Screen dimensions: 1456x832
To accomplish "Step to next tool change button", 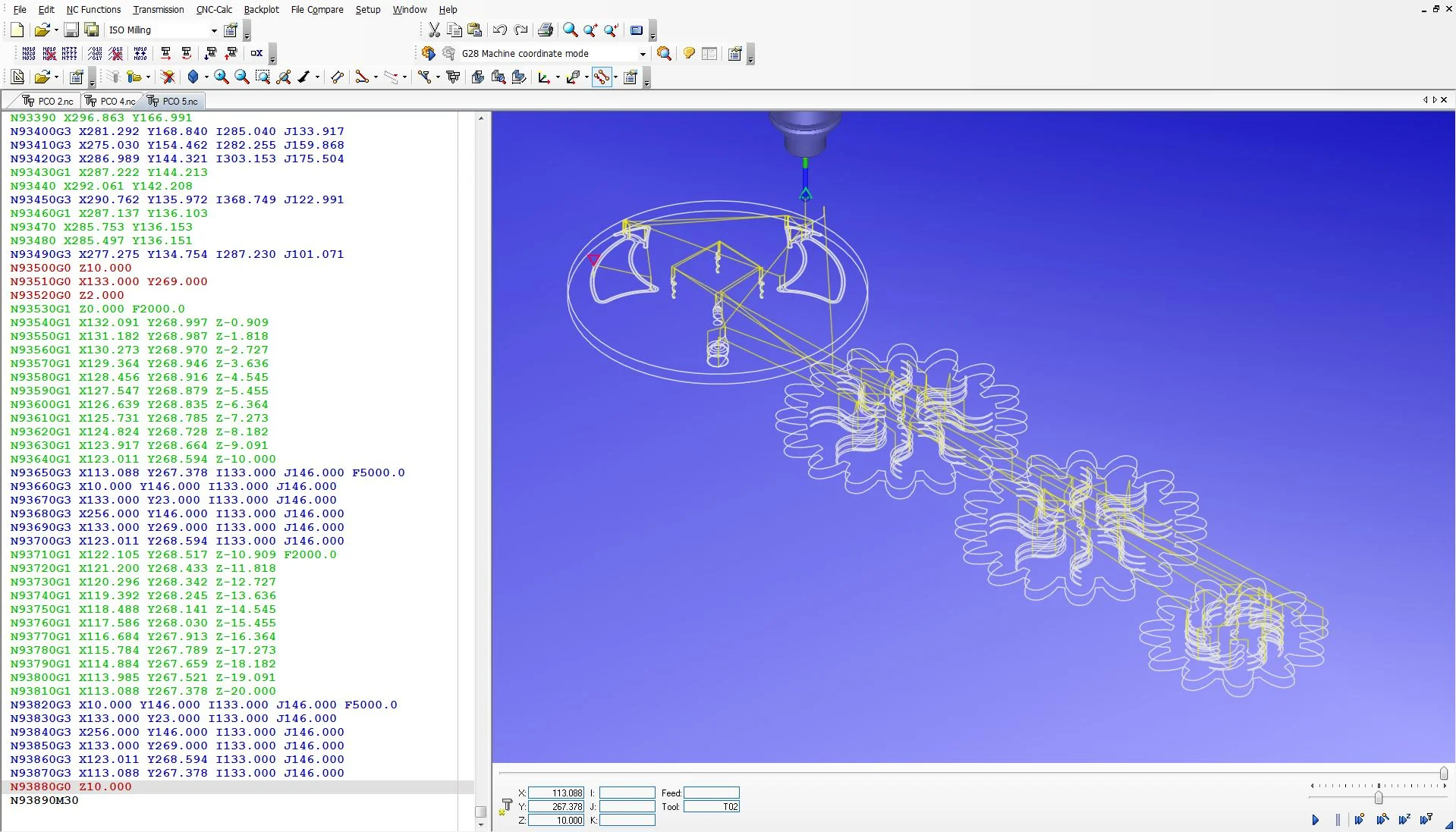I will (1426, 820).
